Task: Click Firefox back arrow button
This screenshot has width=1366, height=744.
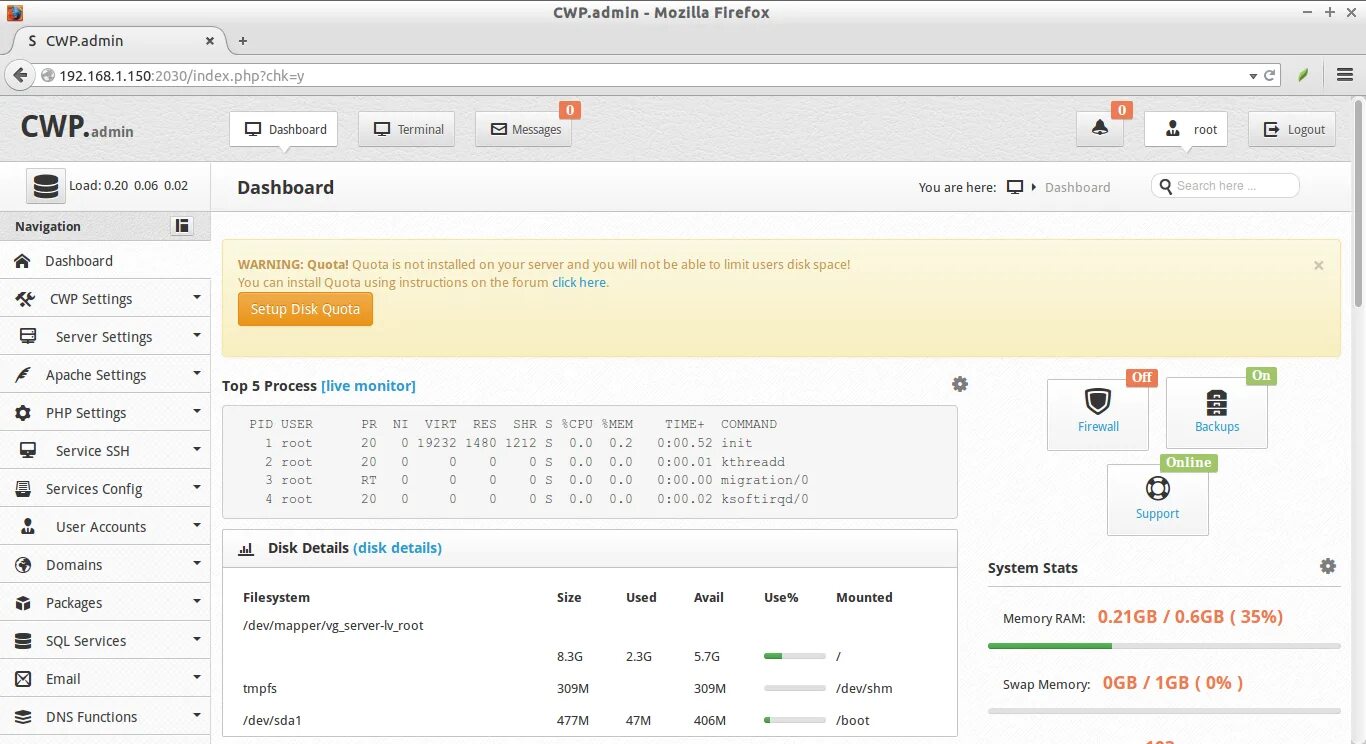Action: pyautogui.click(x=20, y=75)
